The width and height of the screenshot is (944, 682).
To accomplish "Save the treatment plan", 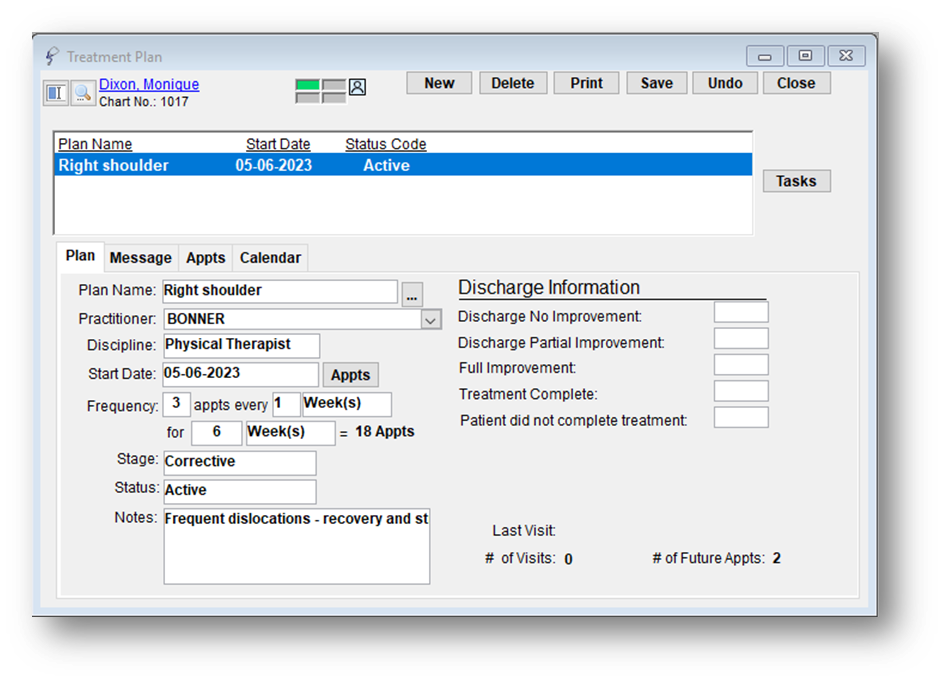I will (657, 83).
